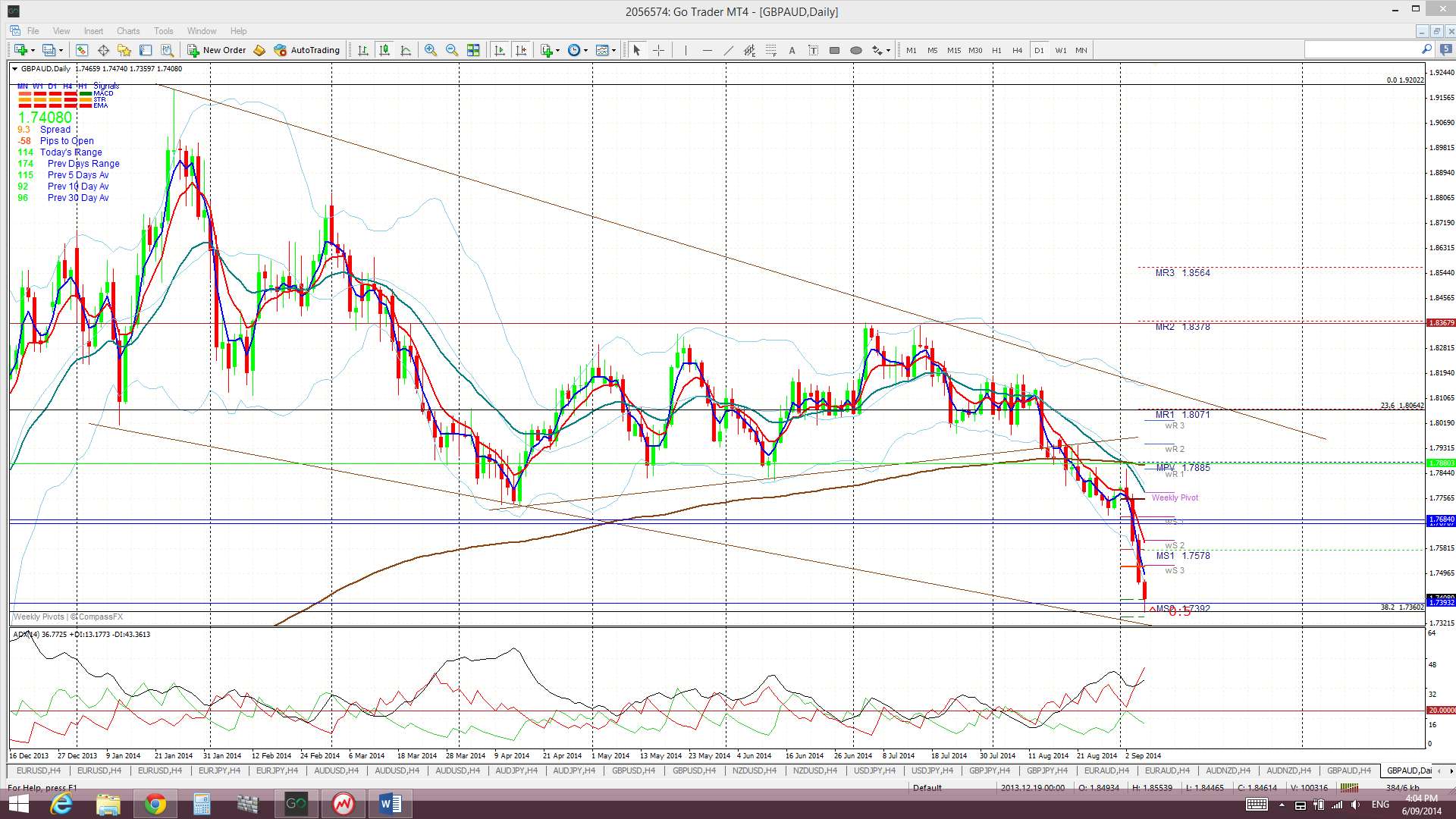Open the Charts menu

coord(127,31)
